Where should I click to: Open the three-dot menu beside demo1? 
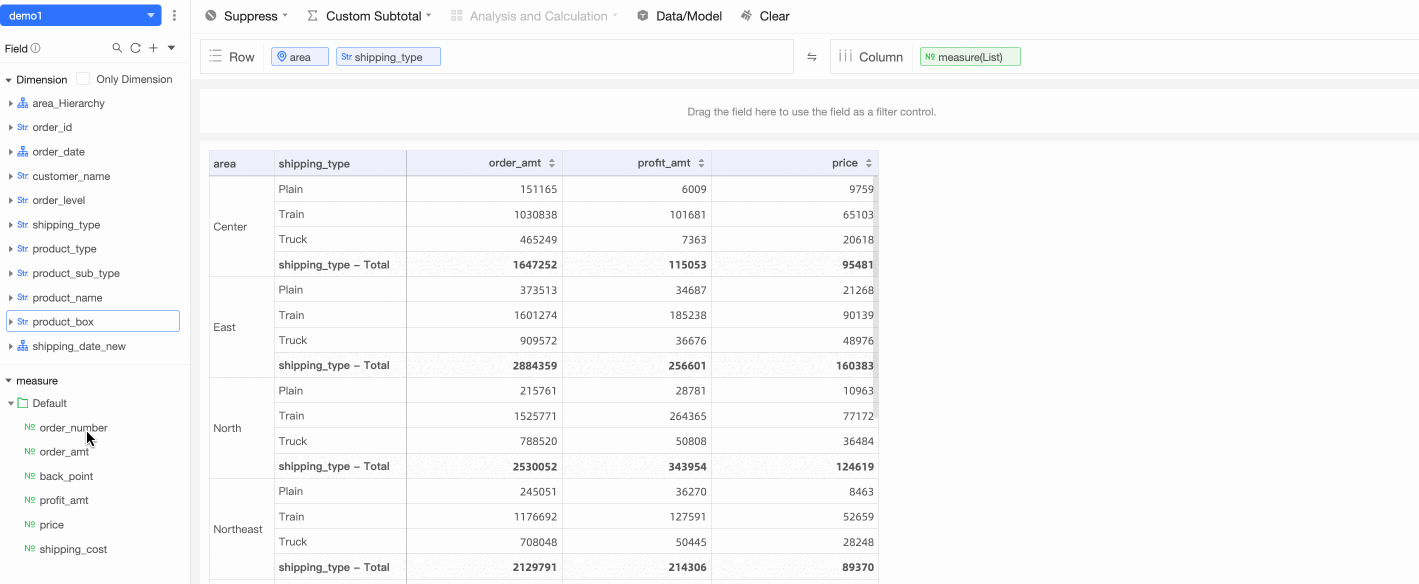(175, 16)
